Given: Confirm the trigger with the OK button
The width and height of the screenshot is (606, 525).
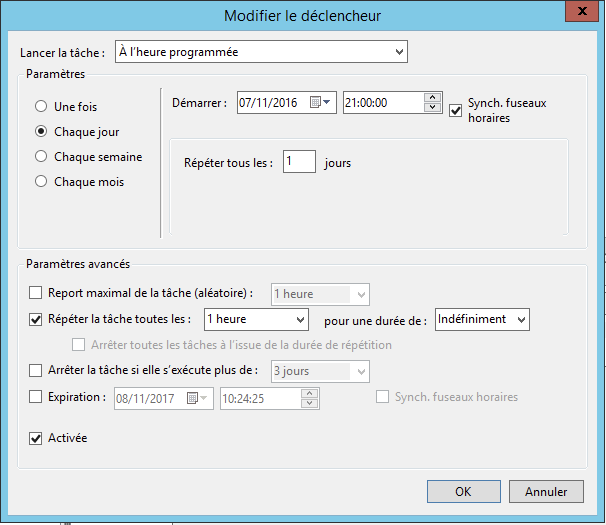Looking at the screenshot, I should point(463,492).
